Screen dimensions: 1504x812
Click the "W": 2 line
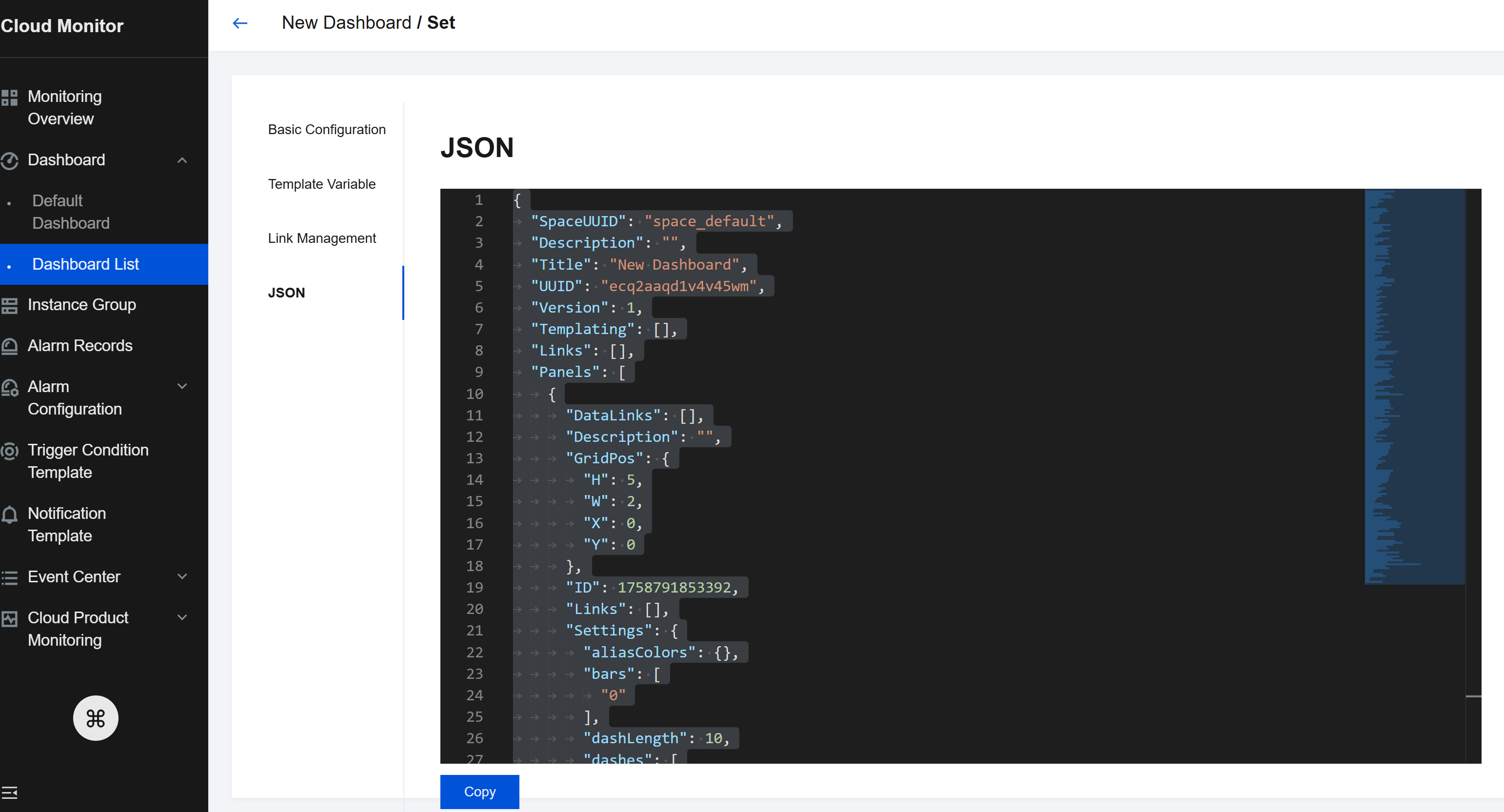click(613, 501)
